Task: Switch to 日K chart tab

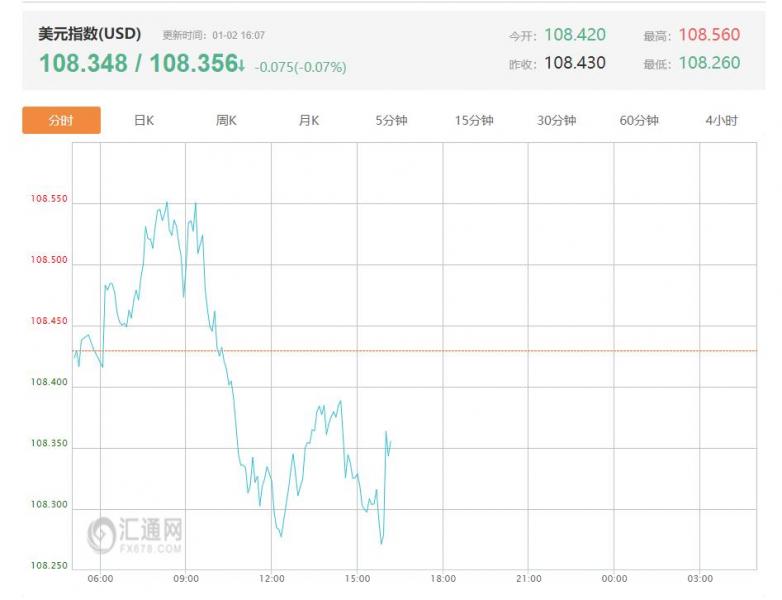Action: tap(144, 121)
